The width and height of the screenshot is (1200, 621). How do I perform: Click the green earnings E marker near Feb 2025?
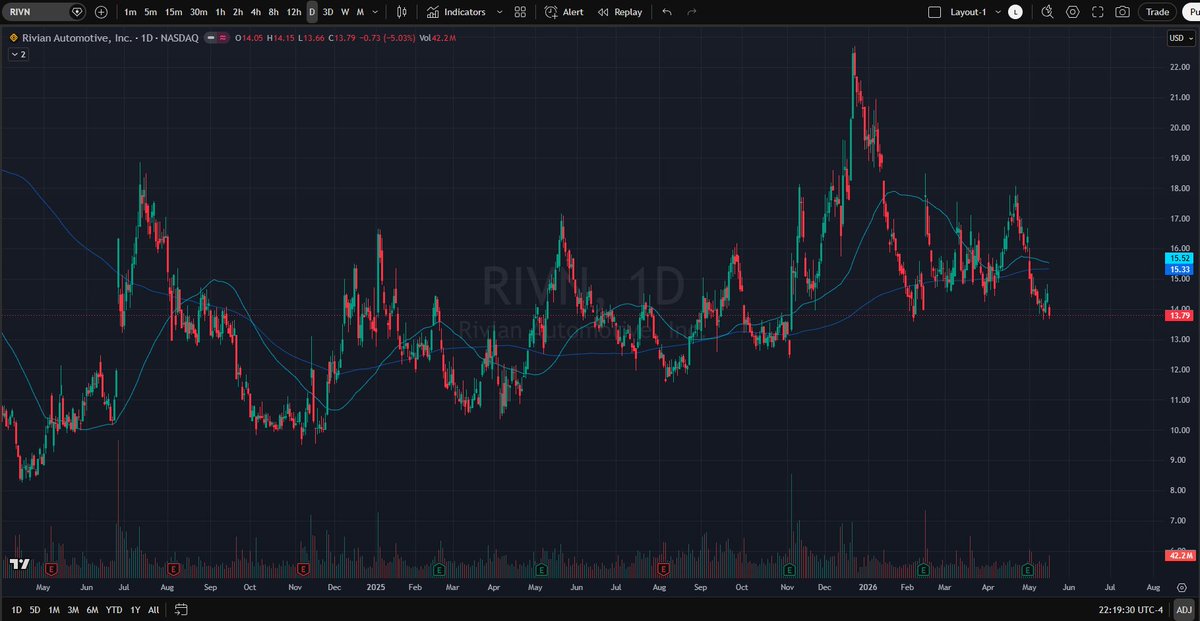tap(438, 569)
